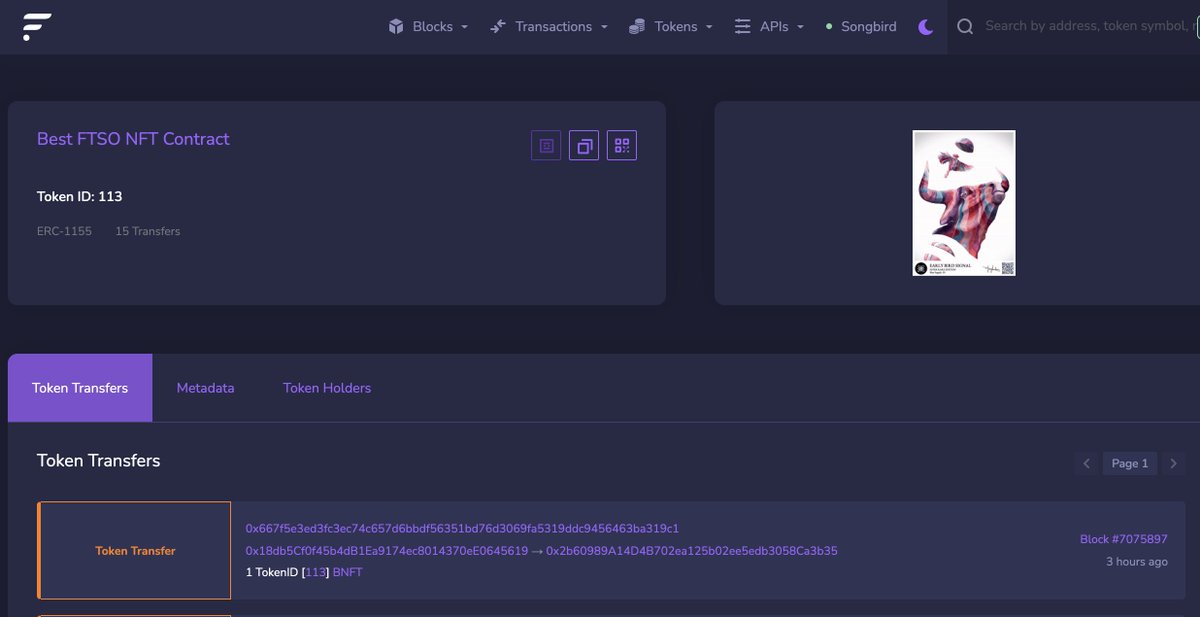Go to previous page of transfers
1200x617 pixels.
(1087, 463)
